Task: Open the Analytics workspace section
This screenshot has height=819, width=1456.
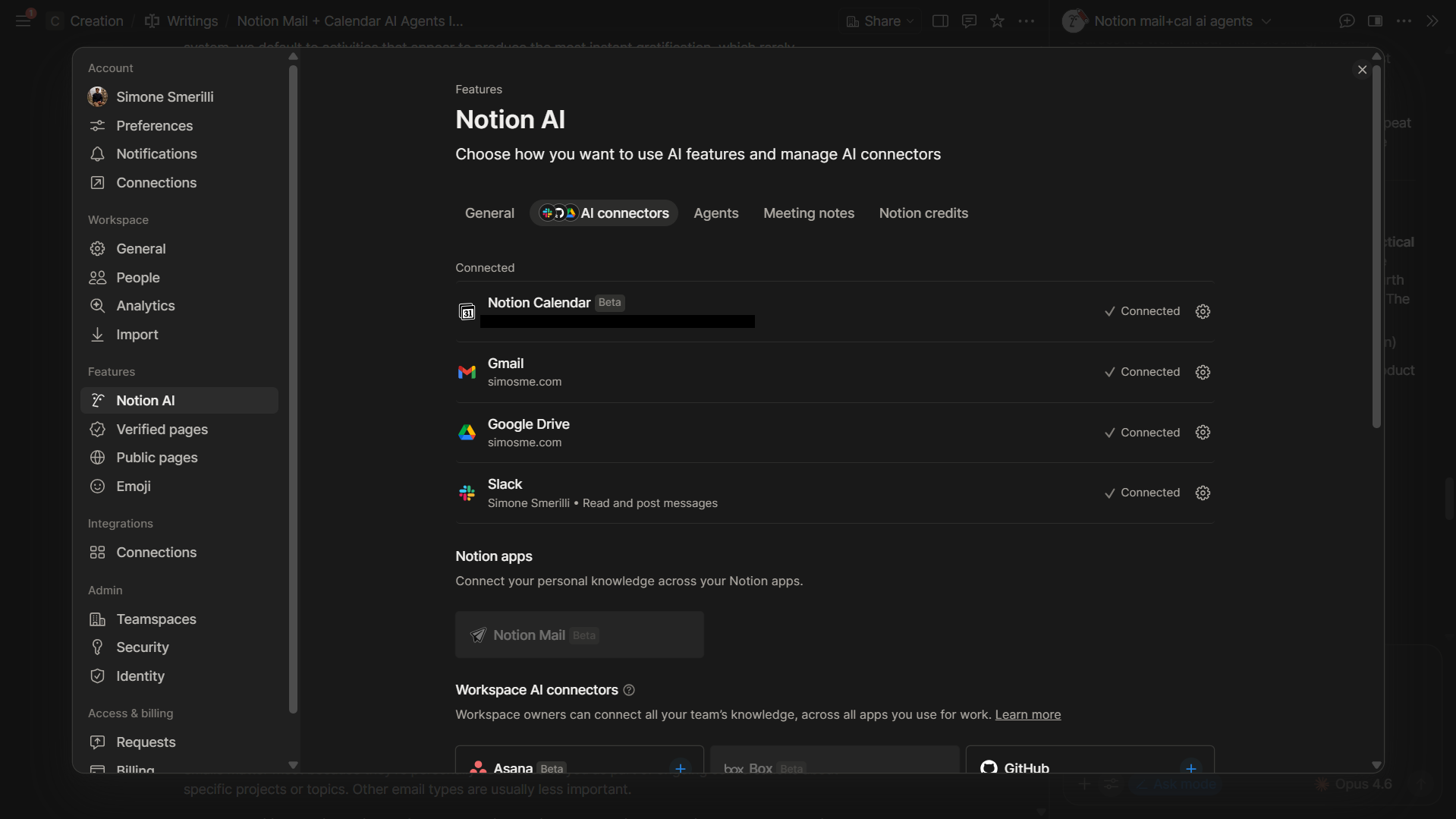Action: 146,306
